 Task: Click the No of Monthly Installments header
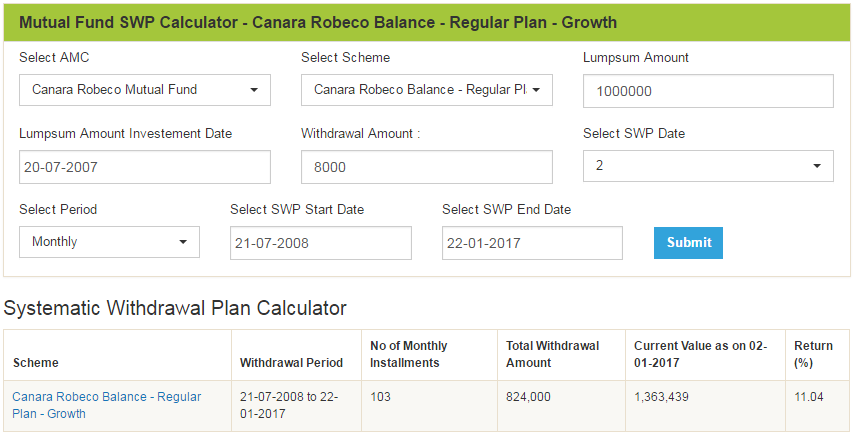coord(409,354)
